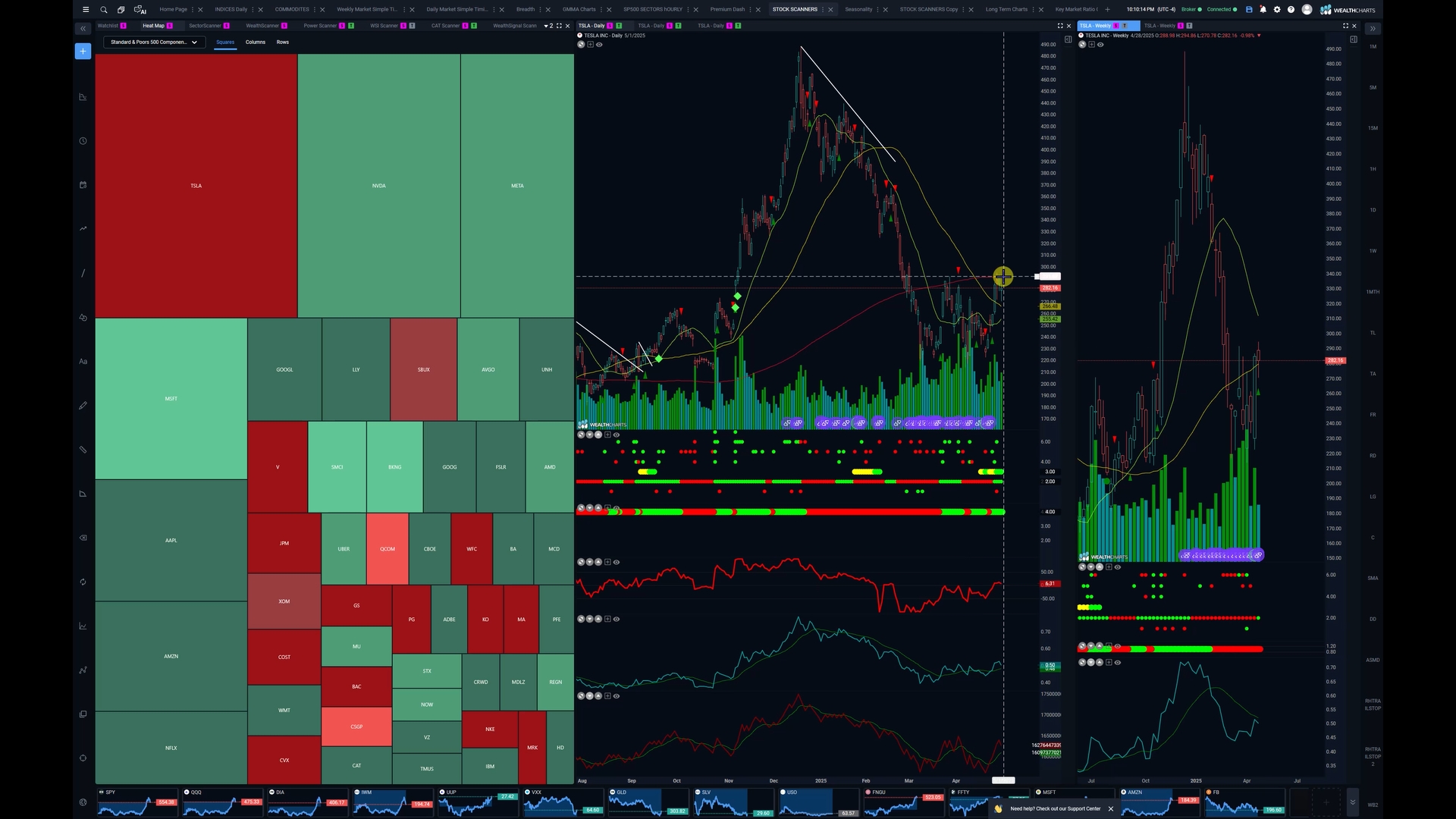Toggle eye of bottom daily volume-line pane
Viewport: 1456px width, 819px height.
coord(617,695)
